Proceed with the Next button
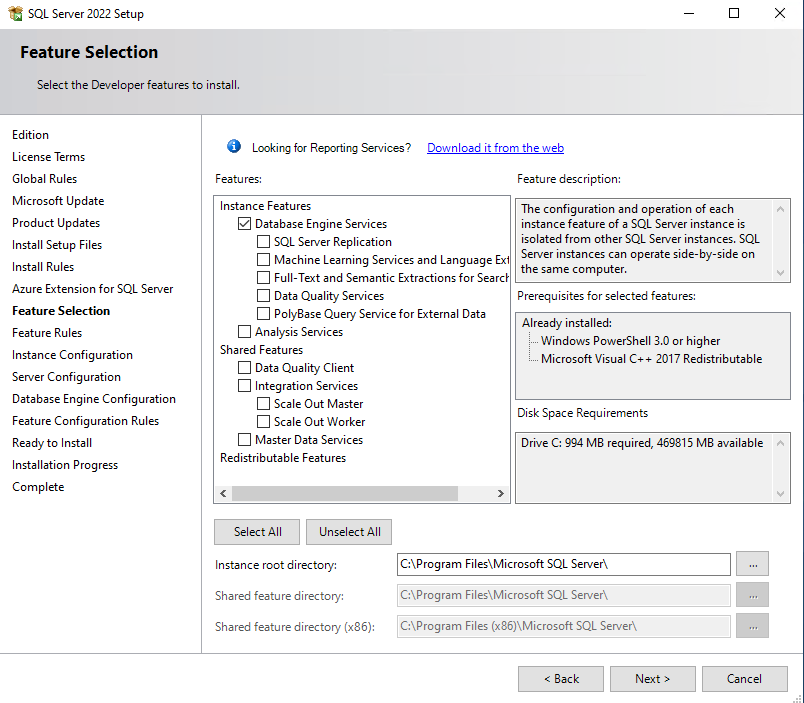 pos(653,679)
